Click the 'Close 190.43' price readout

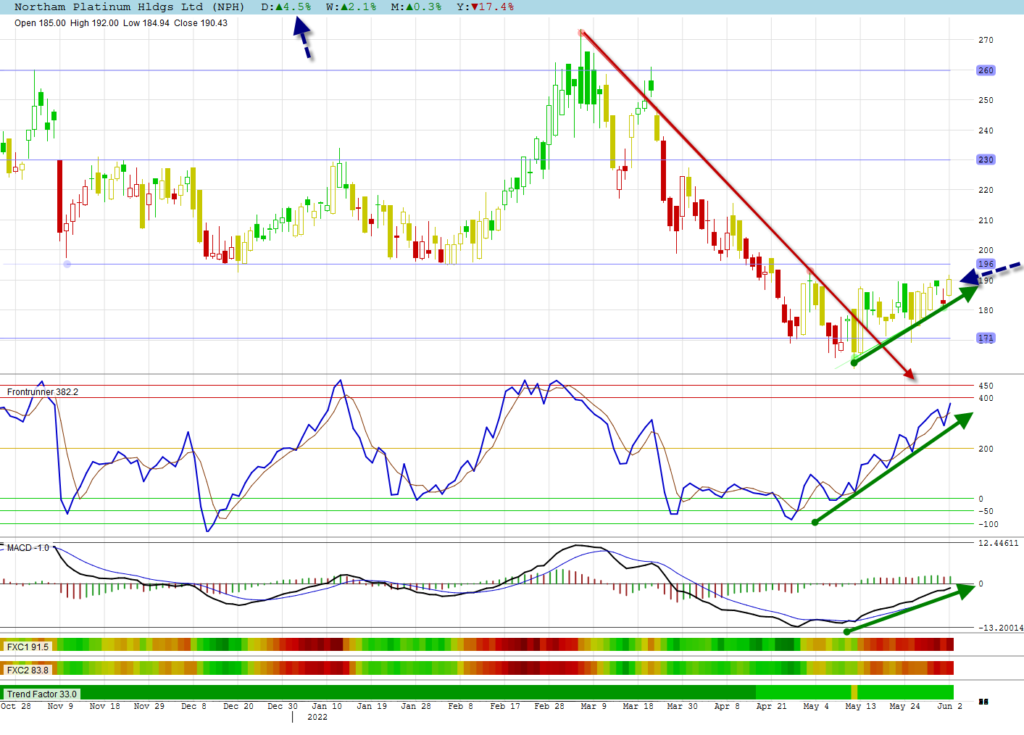pyautogui.click(x=200, y=23)
